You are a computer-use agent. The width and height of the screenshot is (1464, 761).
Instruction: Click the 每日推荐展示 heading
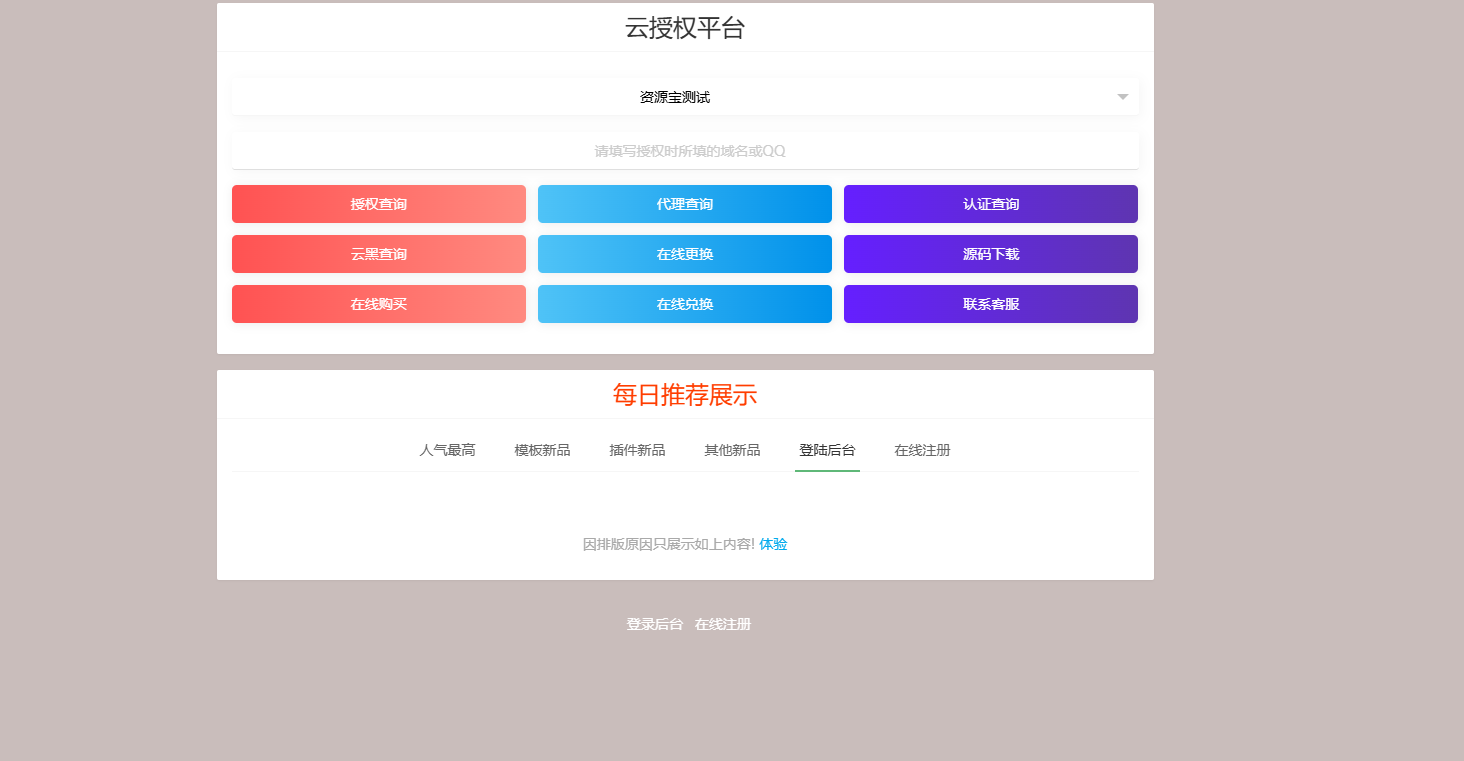click(685, 395)
